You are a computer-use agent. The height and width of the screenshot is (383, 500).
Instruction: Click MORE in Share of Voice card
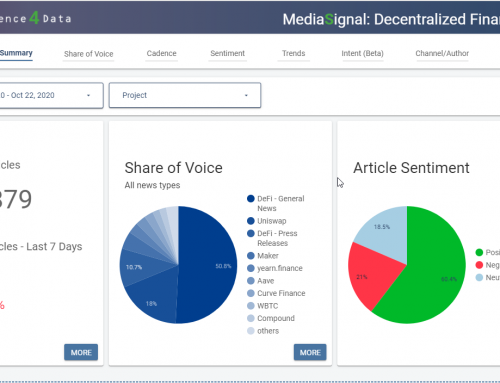(310, 352)
